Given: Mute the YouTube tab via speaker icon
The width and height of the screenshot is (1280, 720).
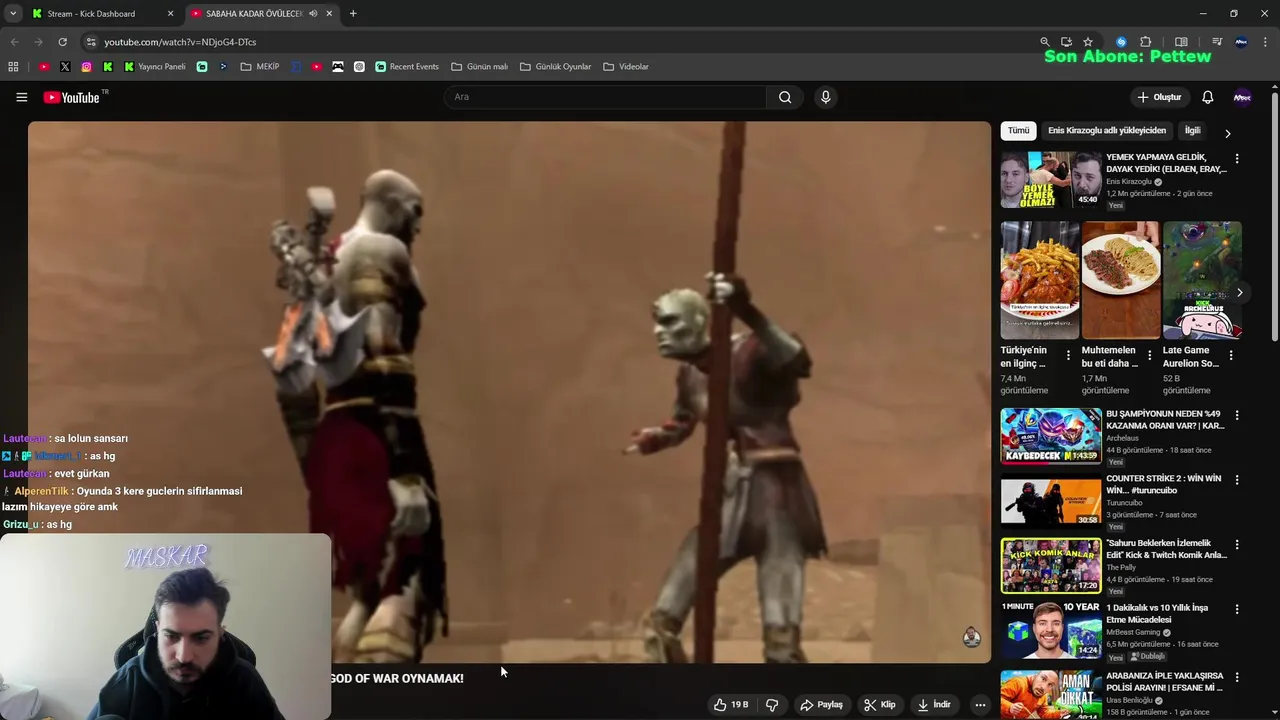Looking at the screenshot, I should tap(313, 14).
